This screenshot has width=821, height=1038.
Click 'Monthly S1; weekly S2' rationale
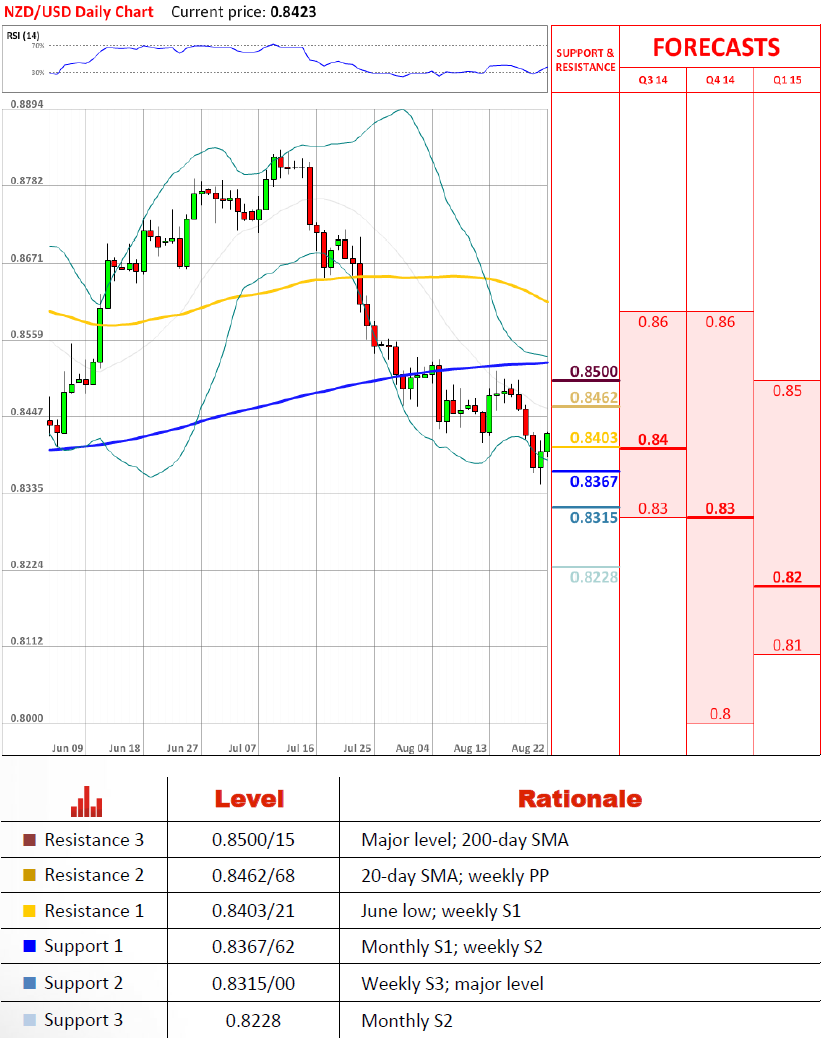[x=452, y=947]
